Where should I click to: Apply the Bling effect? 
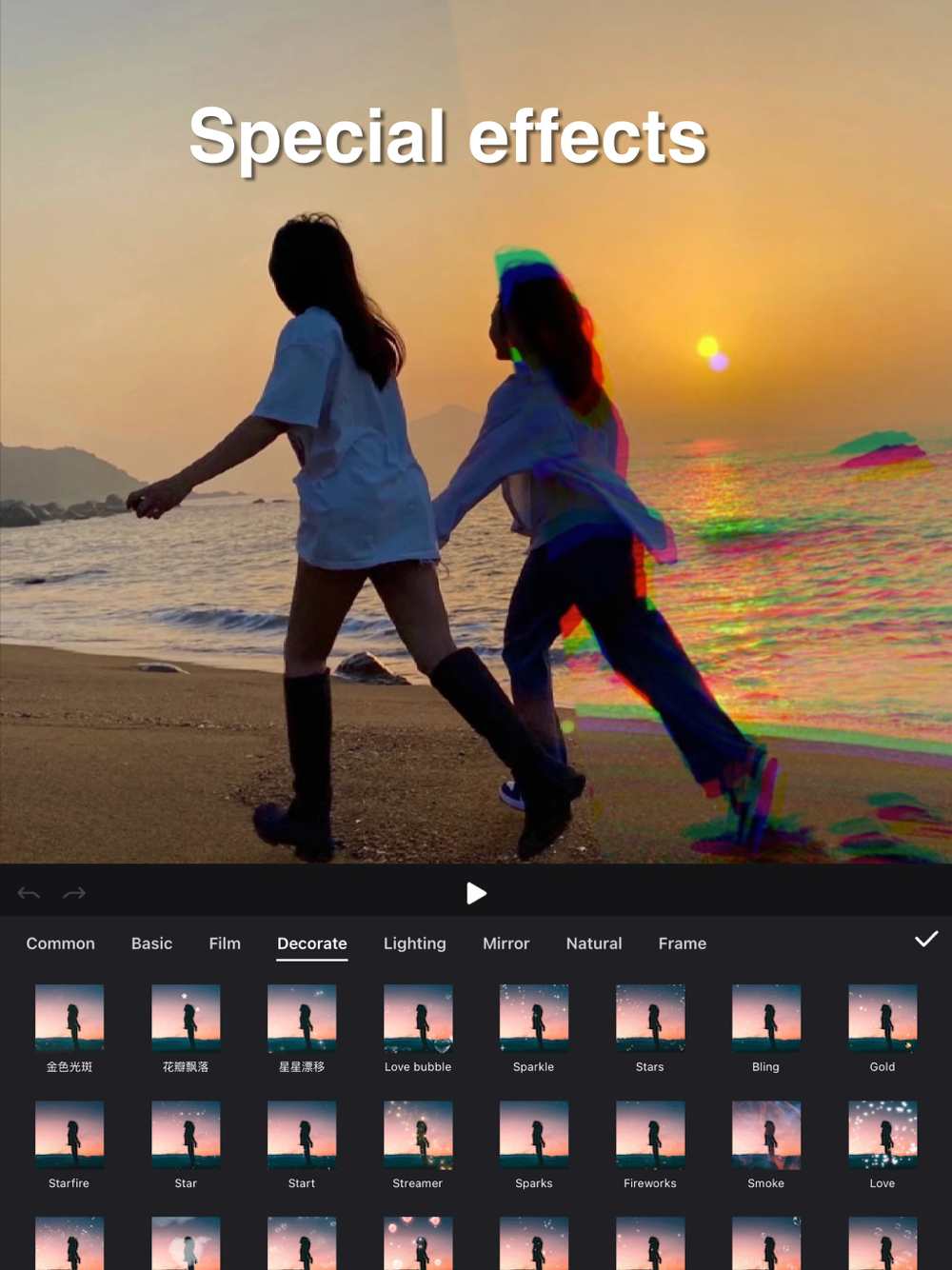766,1018
